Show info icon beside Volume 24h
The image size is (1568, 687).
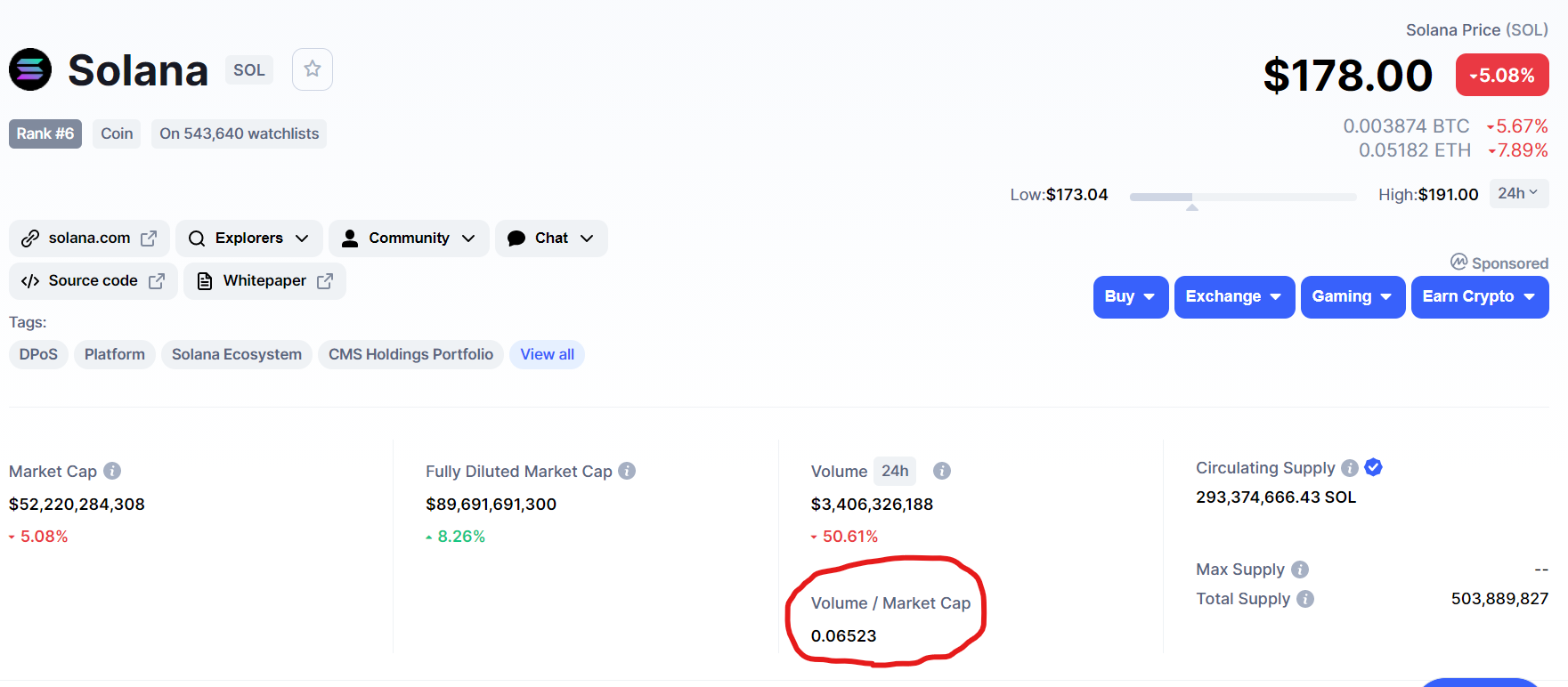942,471
